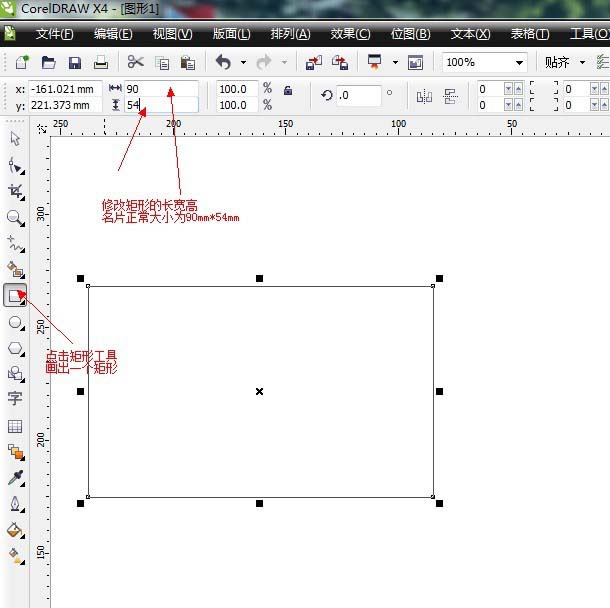Click the object width field showing 90
Viewport: 610px width, 608px height.
coord(161,89)
